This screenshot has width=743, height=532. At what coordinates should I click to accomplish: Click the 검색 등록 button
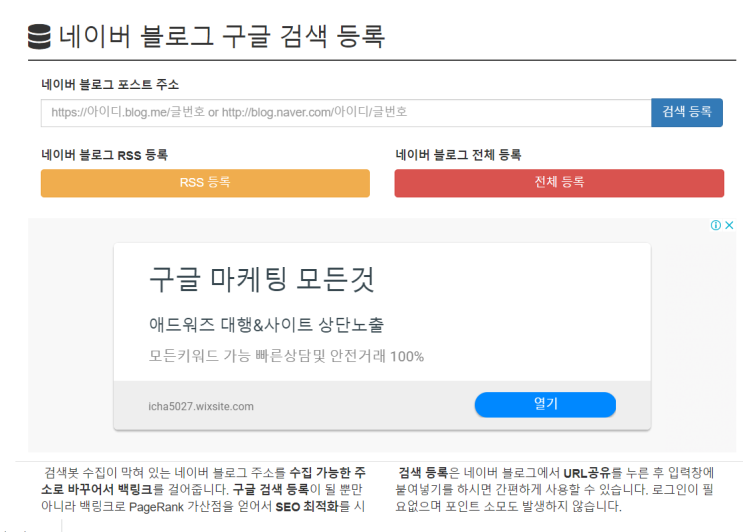(x=687, y=112)
